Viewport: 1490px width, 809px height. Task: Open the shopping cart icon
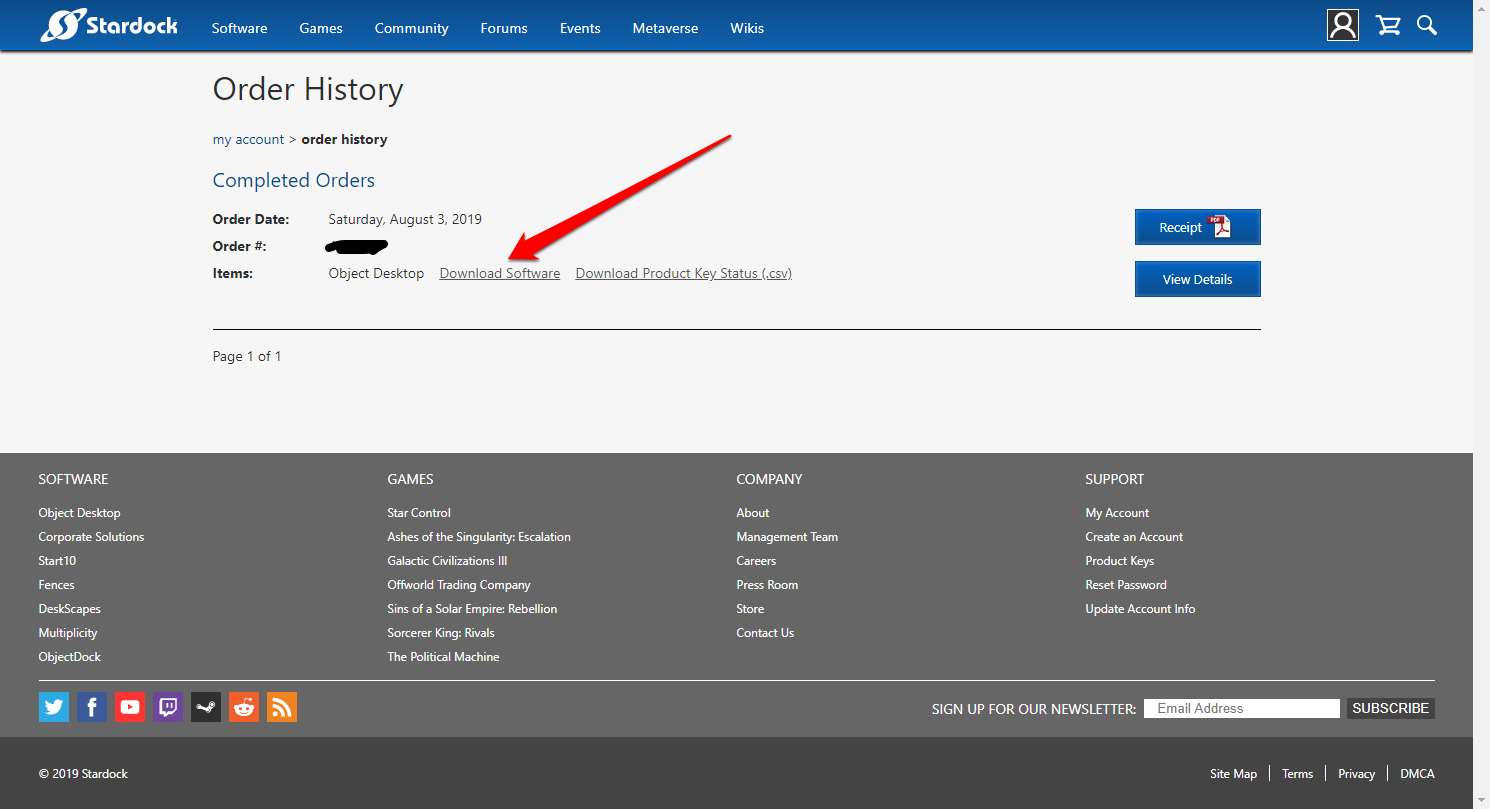(x=1388, y=25)
